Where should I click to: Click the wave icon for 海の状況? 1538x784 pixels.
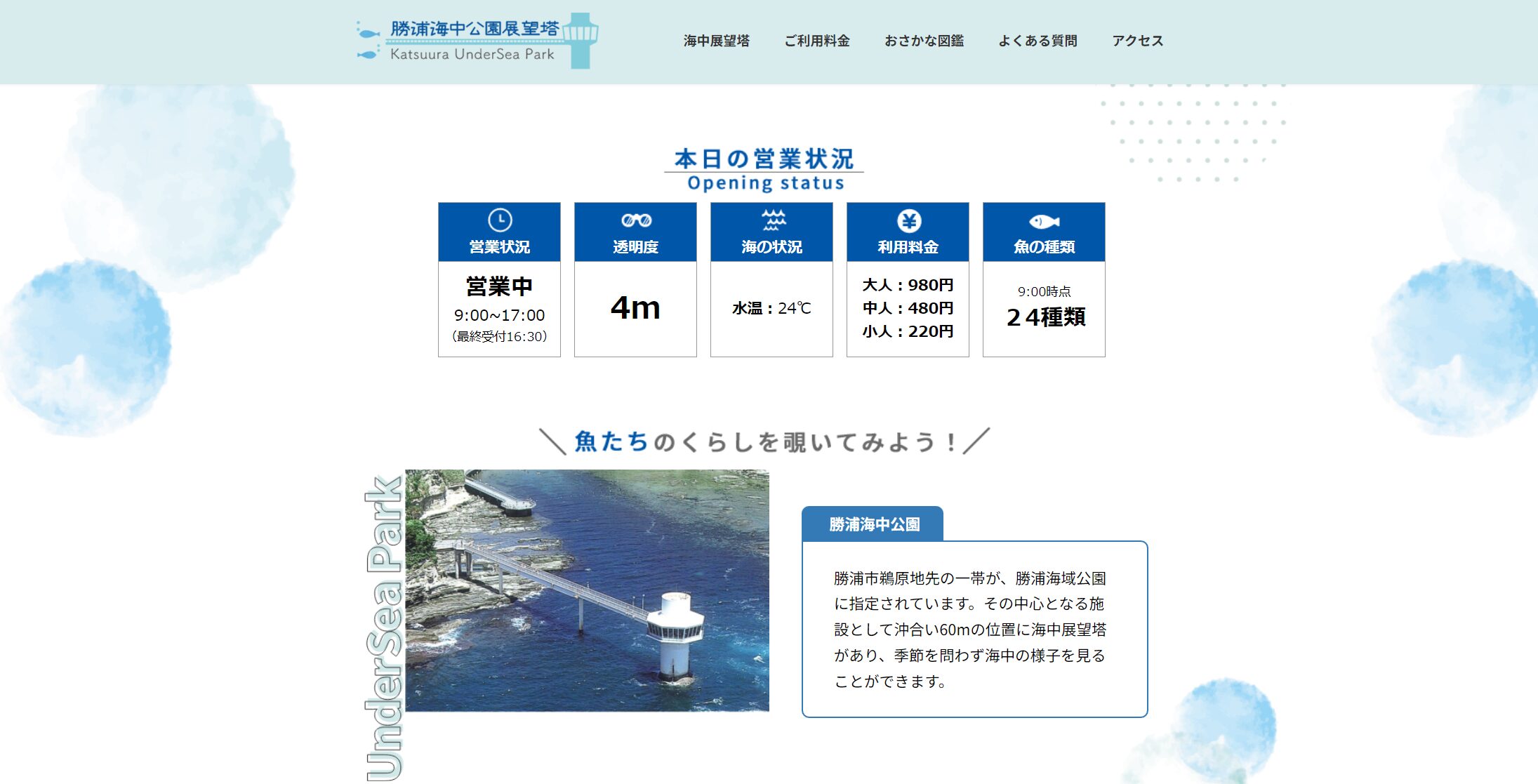click(774, 220)
